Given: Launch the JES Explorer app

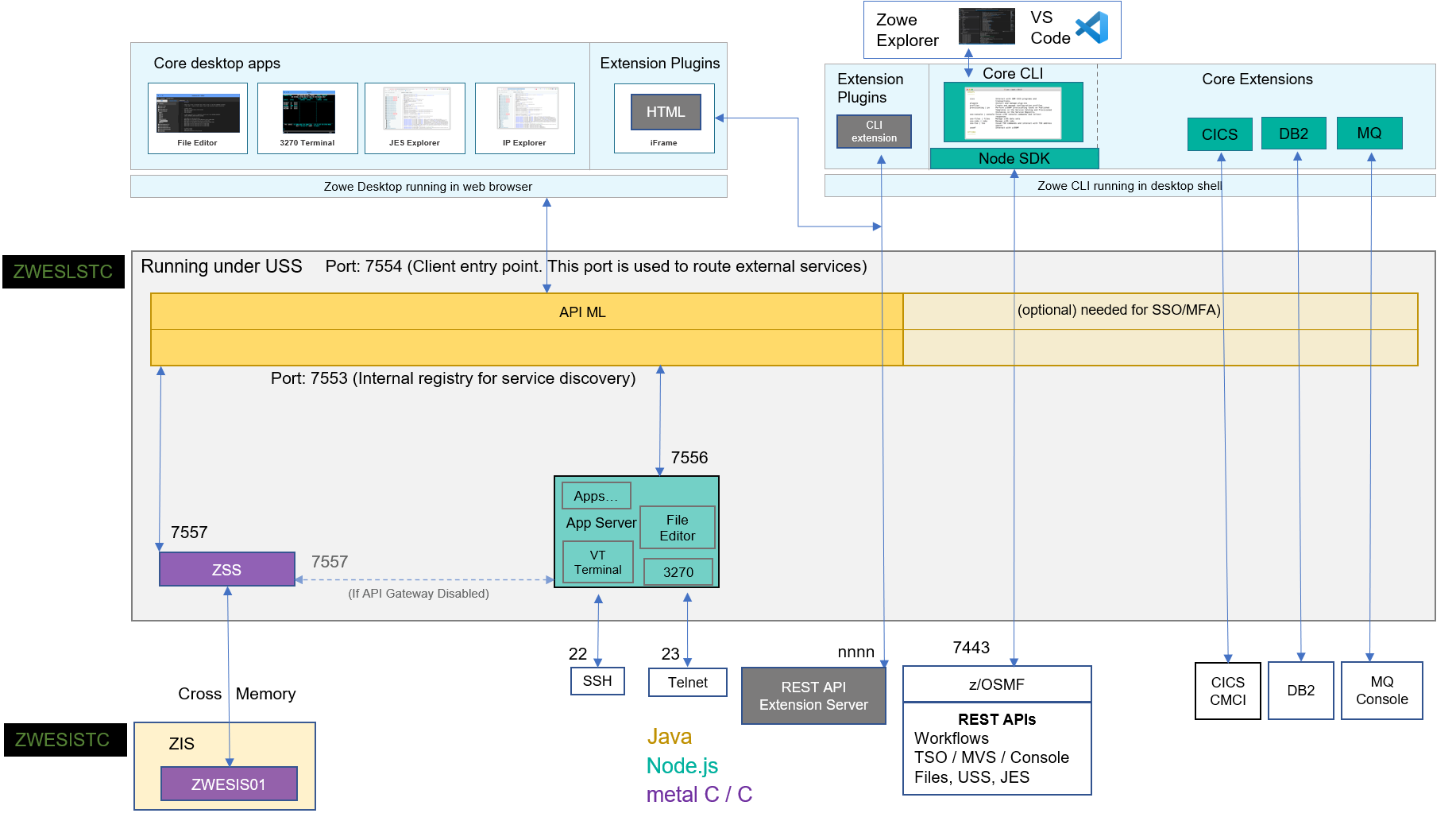Looking at the screenshot, I should tap(415, 118).
